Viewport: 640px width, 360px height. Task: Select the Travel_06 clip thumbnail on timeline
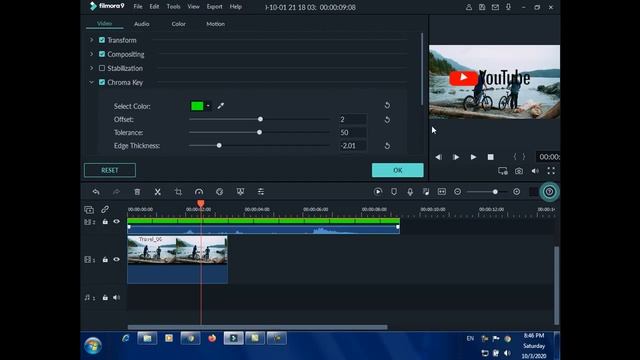tap(178, 260)
